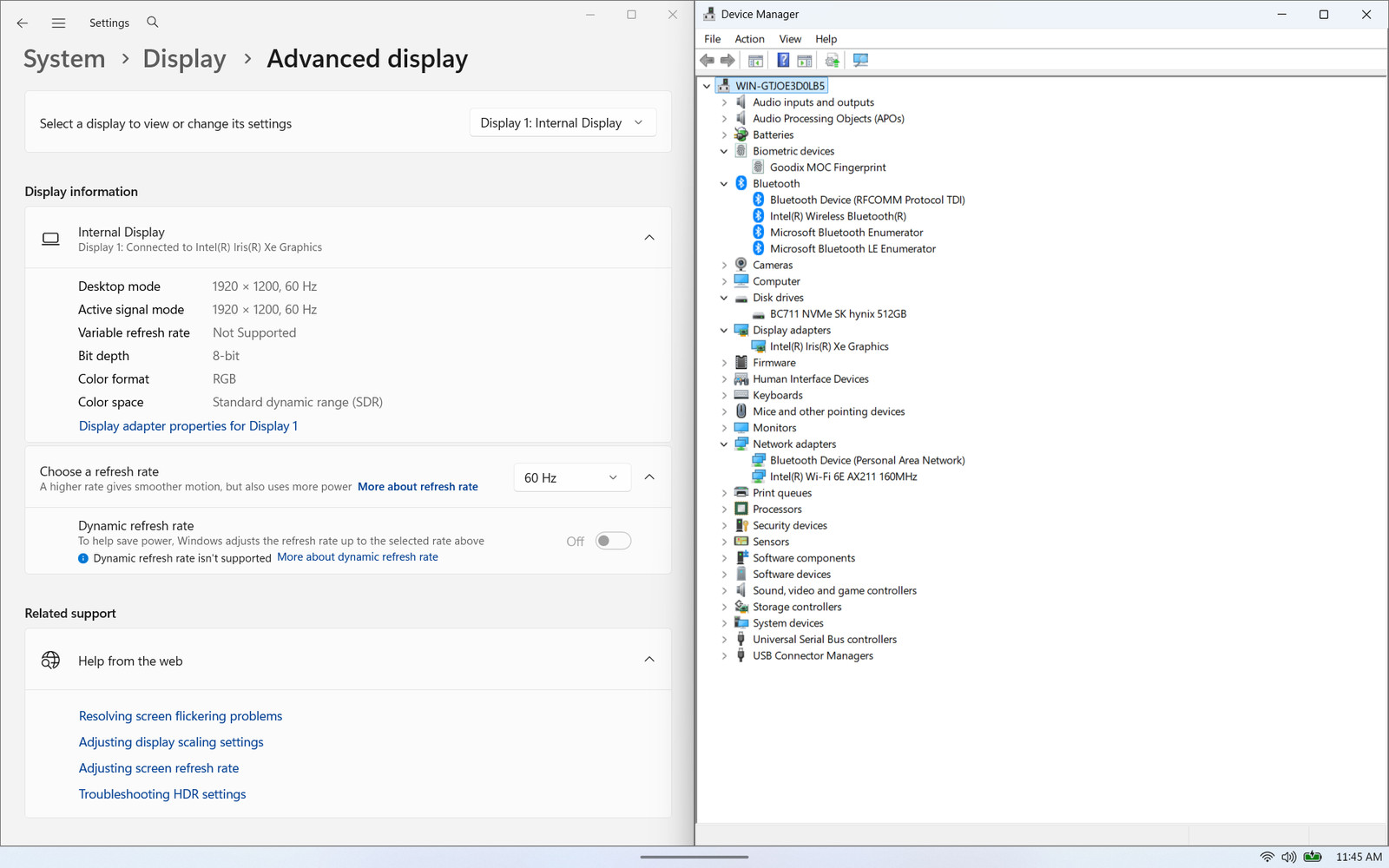Click the blue Help question mark icon

(783, 60)
